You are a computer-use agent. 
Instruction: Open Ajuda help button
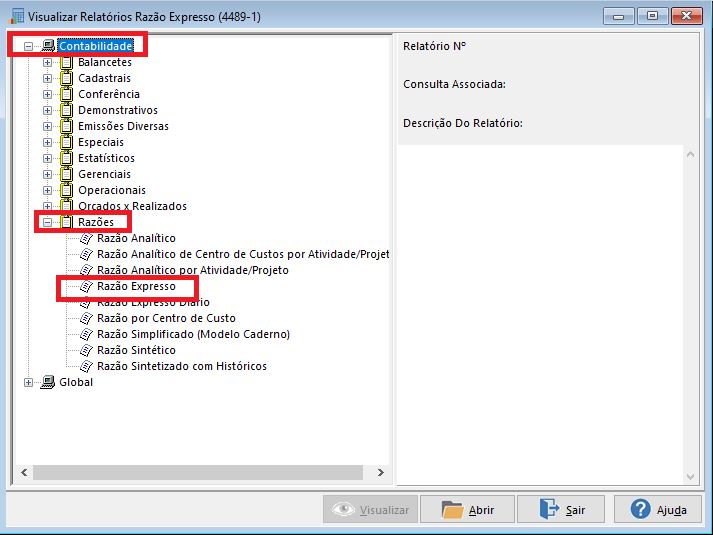[658, 510]
